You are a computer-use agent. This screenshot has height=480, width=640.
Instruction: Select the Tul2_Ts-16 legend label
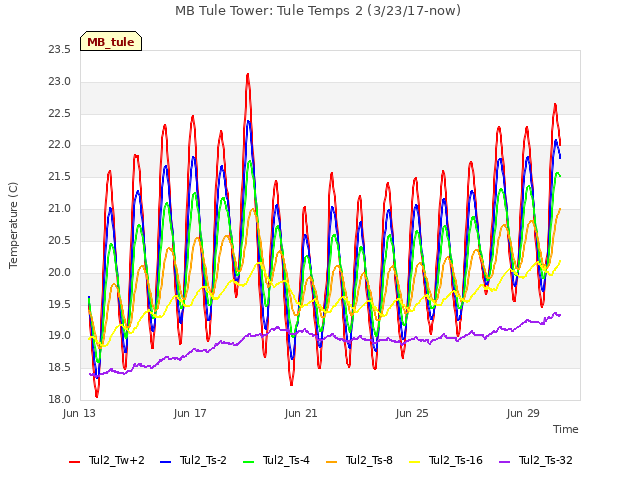pos(456,460)
